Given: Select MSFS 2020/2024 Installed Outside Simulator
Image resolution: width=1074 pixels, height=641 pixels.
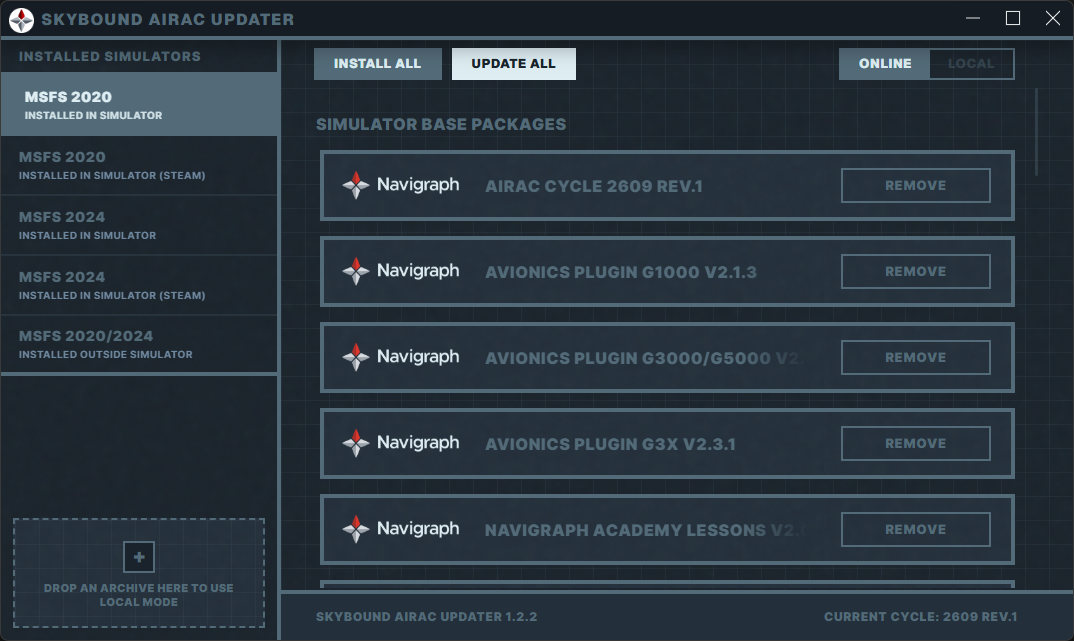Looking at the screenshot, I should [139, 344].
